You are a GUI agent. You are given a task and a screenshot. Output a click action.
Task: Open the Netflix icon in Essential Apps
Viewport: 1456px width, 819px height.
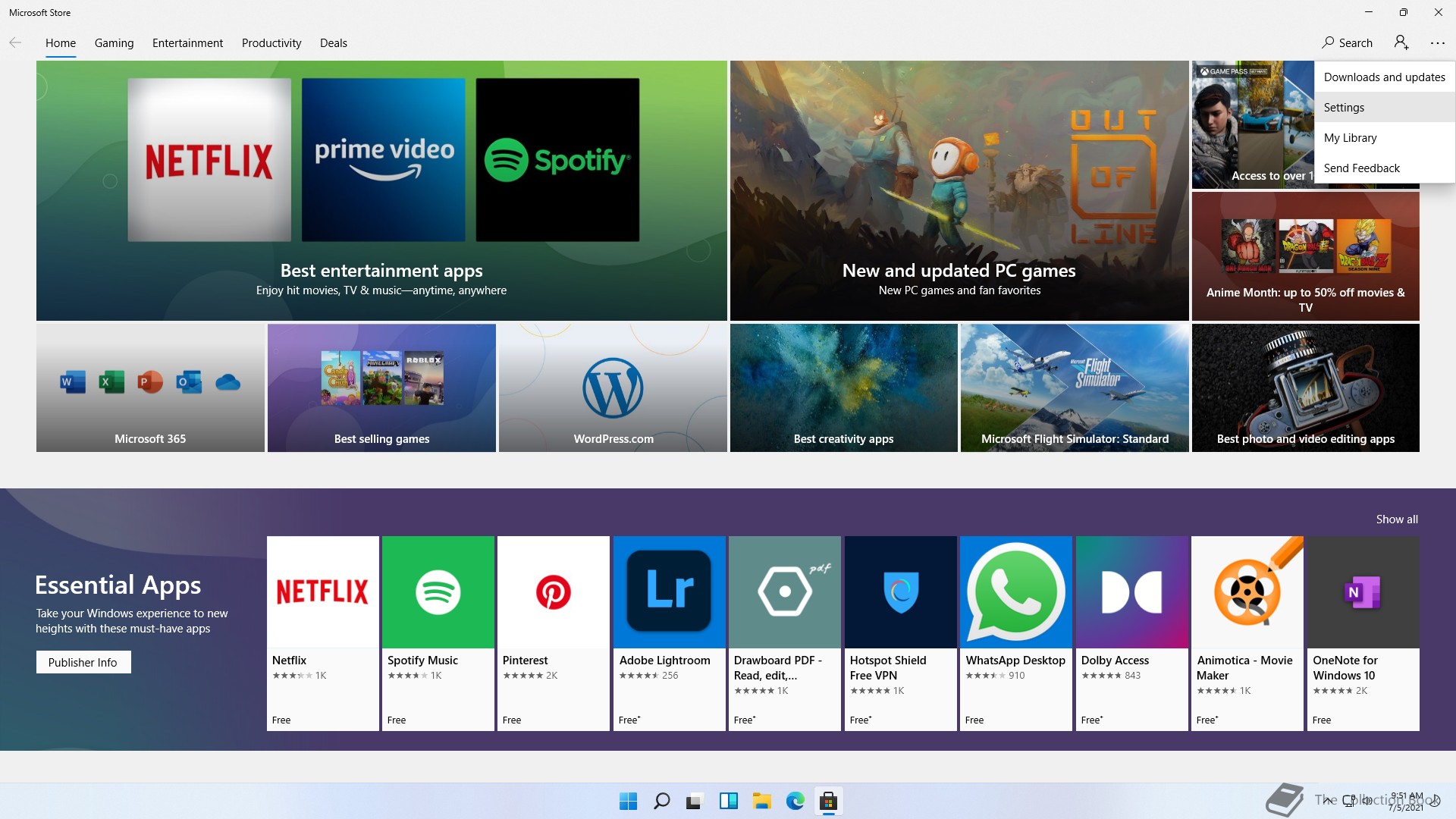click(323, 592)
